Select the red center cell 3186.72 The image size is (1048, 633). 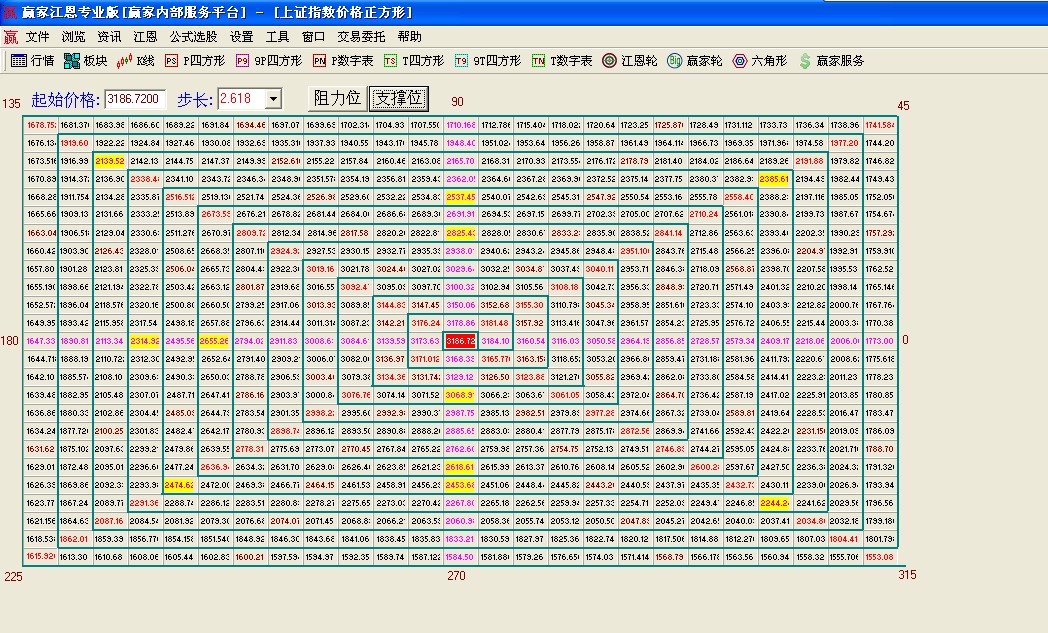(x=460, y=341)
